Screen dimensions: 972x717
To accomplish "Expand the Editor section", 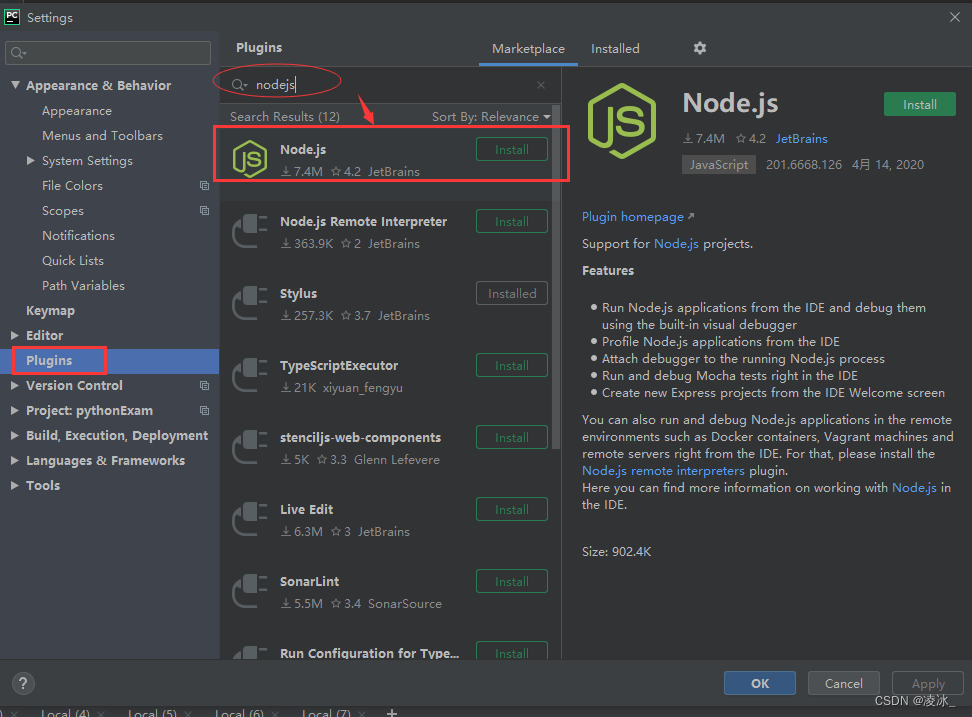I will pos(15,335).
